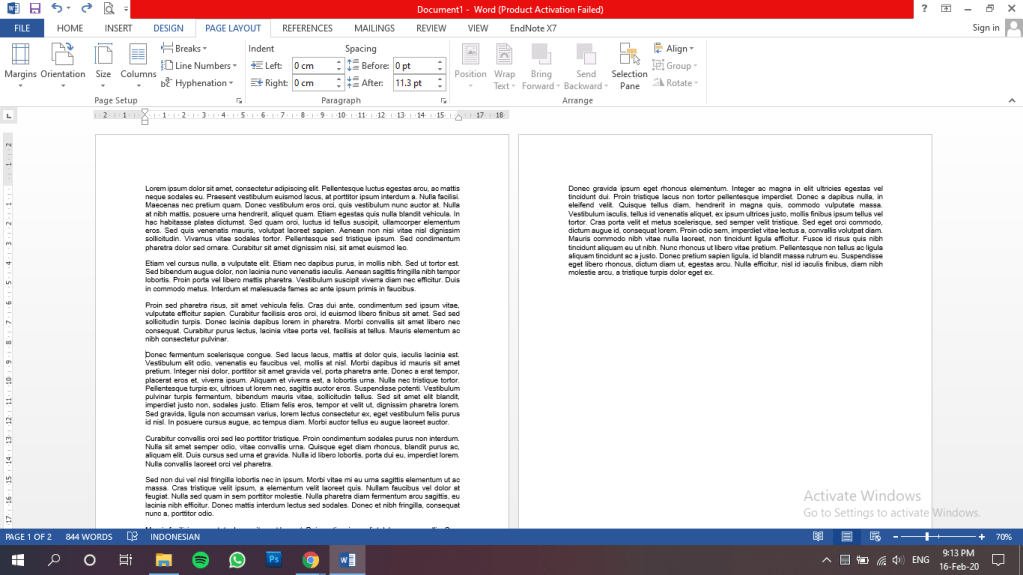This screenshot has height=575, width=1023.
Task: Open the Selection Pane
Action: [629, 65]
